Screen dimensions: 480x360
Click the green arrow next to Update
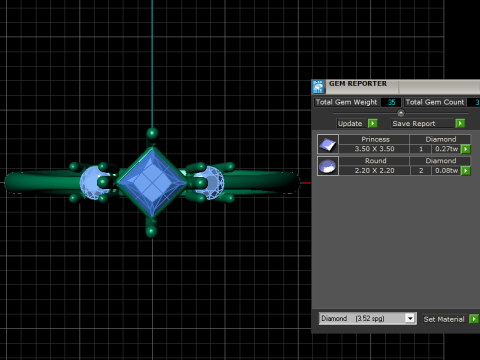click(373, 124)
